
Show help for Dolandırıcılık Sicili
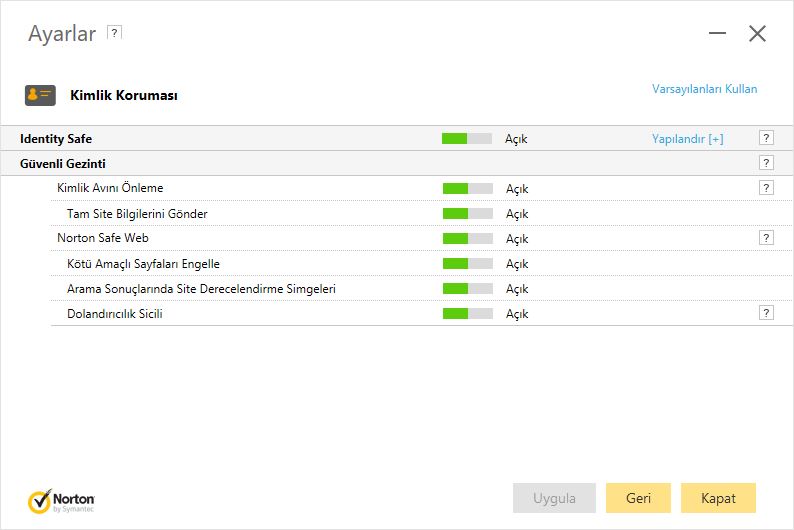[x=766, y=313]
